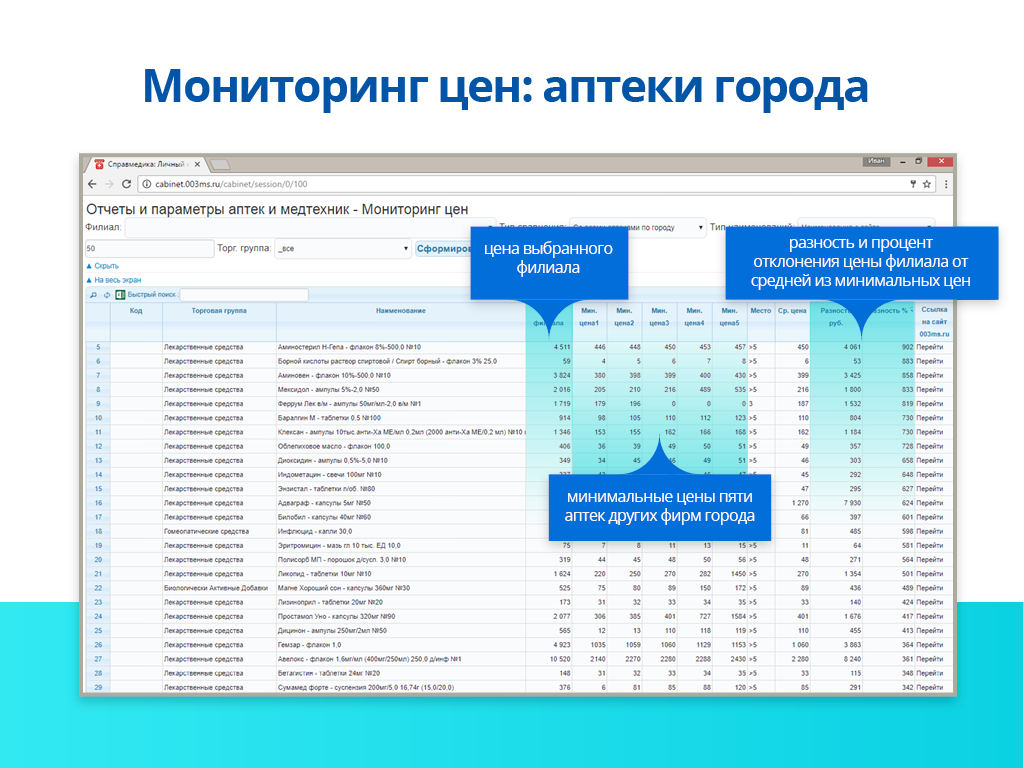
Task: Select the Справмедика: Личный tab
Action: [146, 165]
